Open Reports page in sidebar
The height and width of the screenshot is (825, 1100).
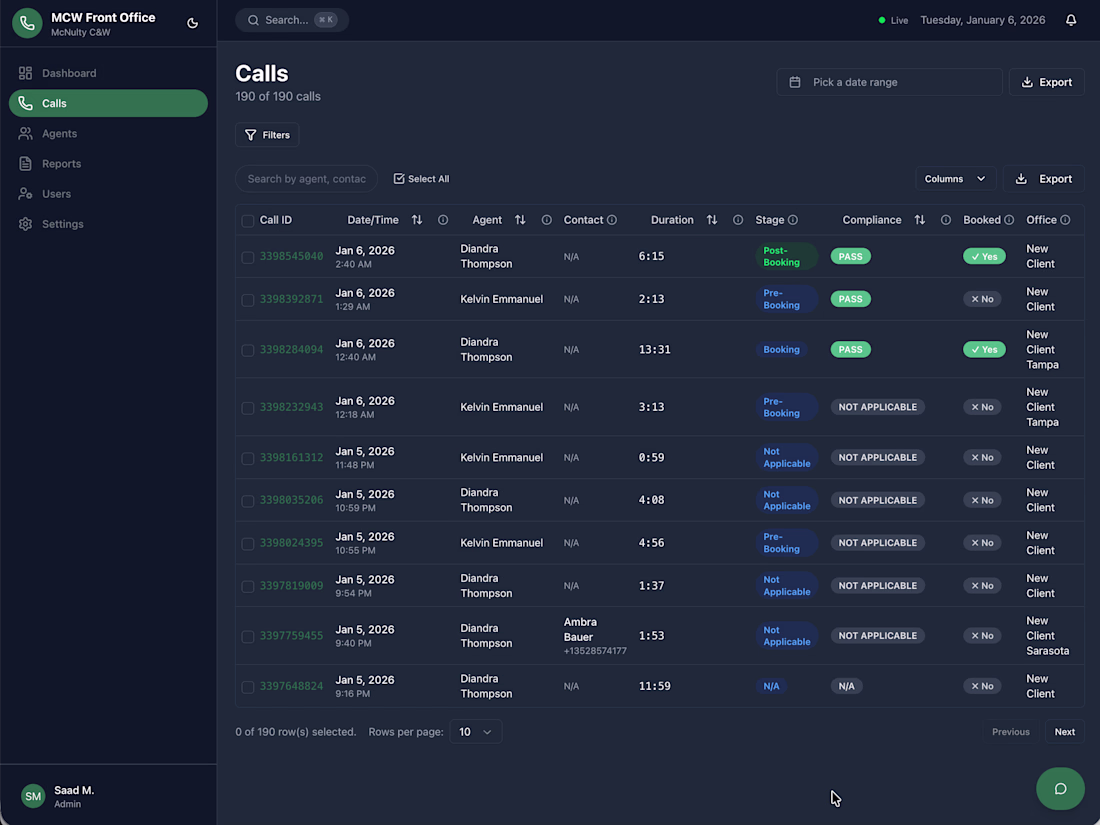click(x=108, y=163)
